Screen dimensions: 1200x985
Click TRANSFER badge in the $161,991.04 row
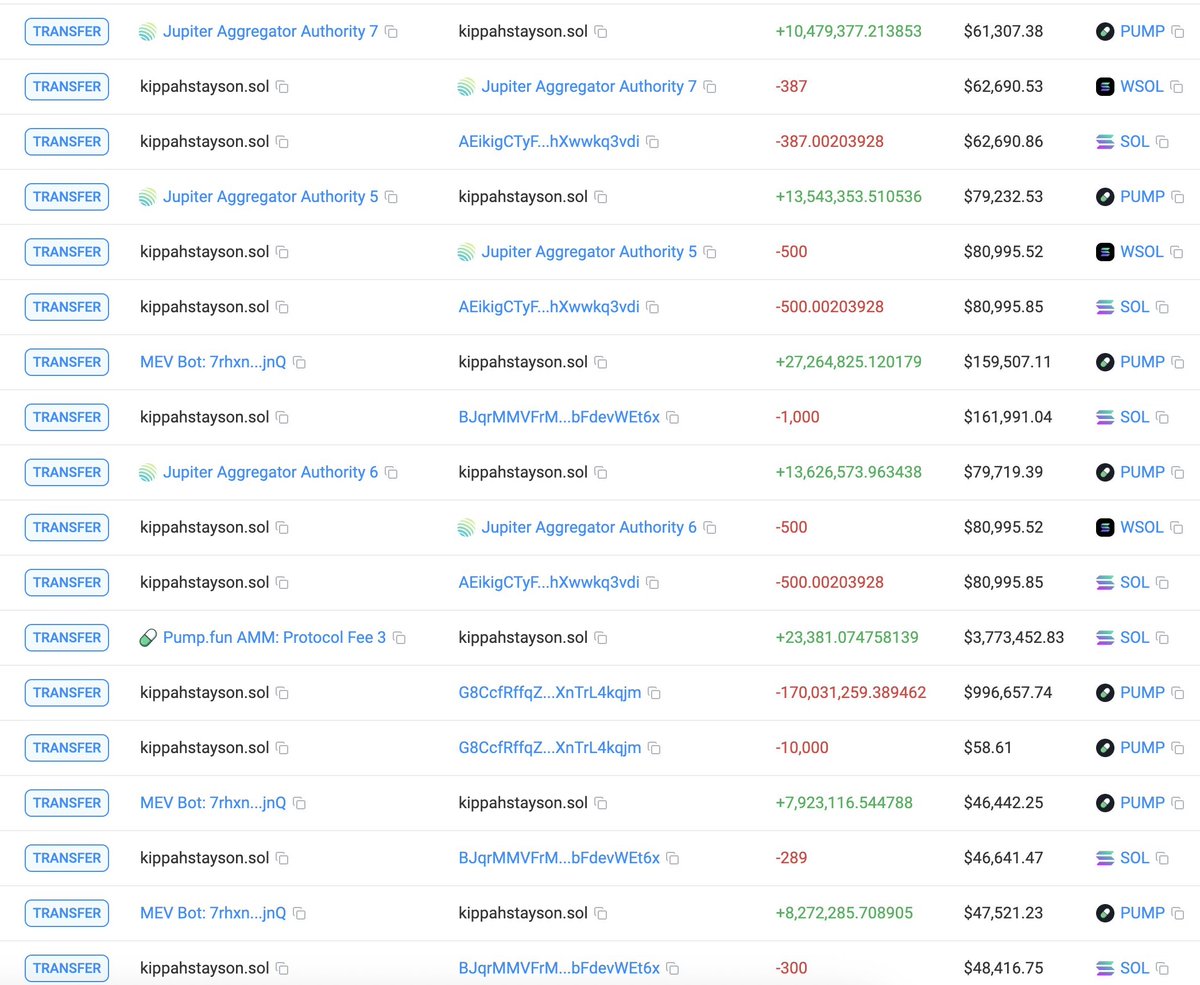[67, 417]
